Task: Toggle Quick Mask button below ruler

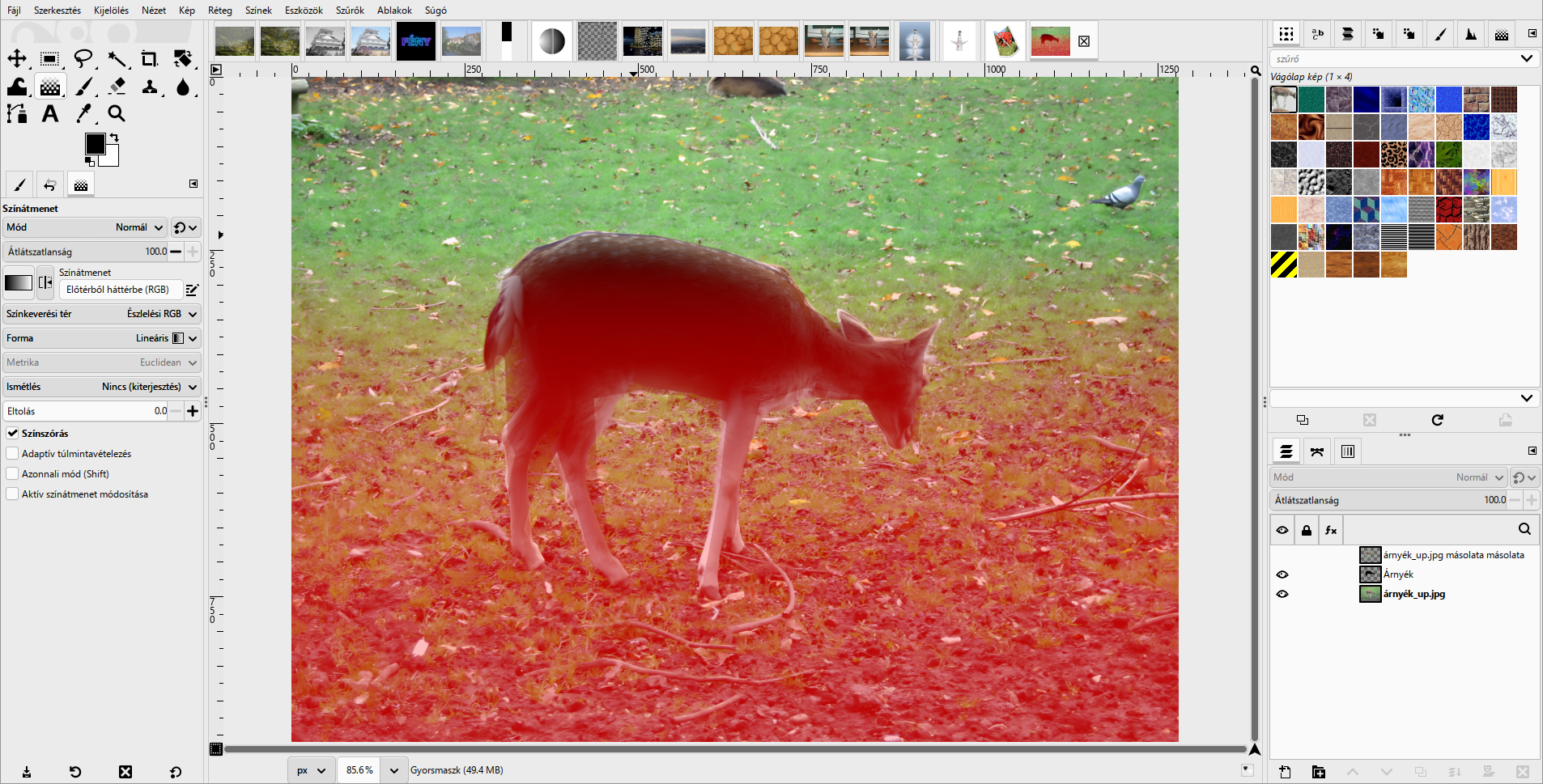Action: point(216,749)
